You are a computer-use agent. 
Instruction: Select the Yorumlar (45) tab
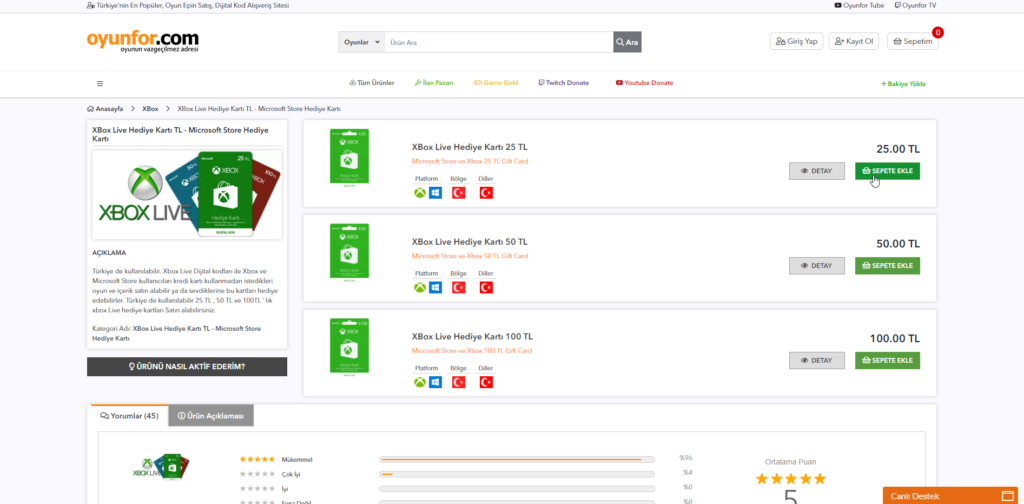coord(129,415)
